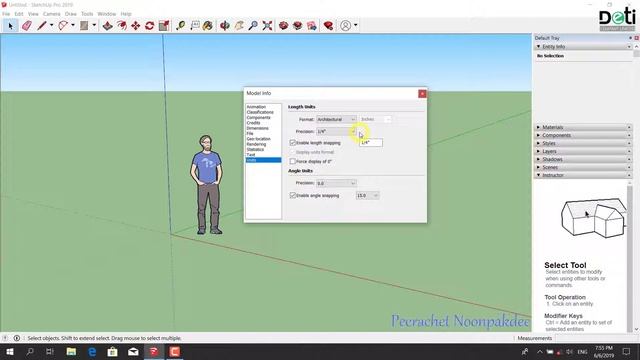
Task: Select Dimensions in Model Info list
Action: 258,128
